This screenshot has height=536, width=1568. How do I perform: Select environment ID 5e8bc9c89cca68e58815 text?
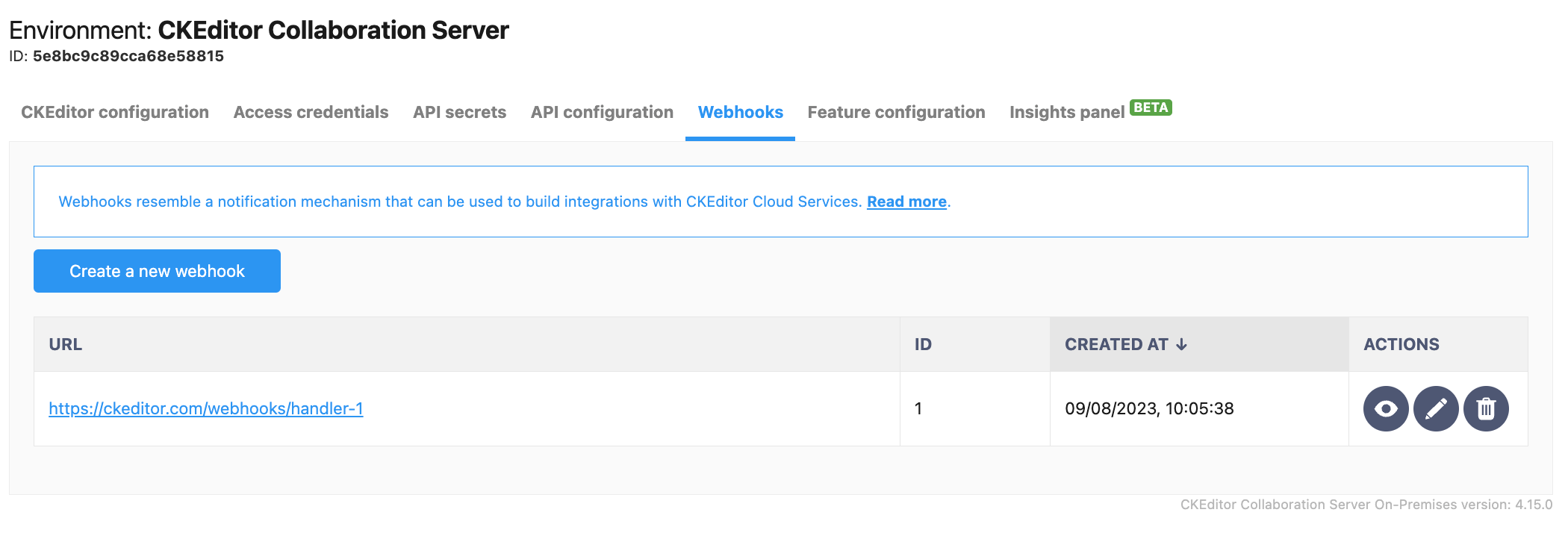(x=128, y=56)
